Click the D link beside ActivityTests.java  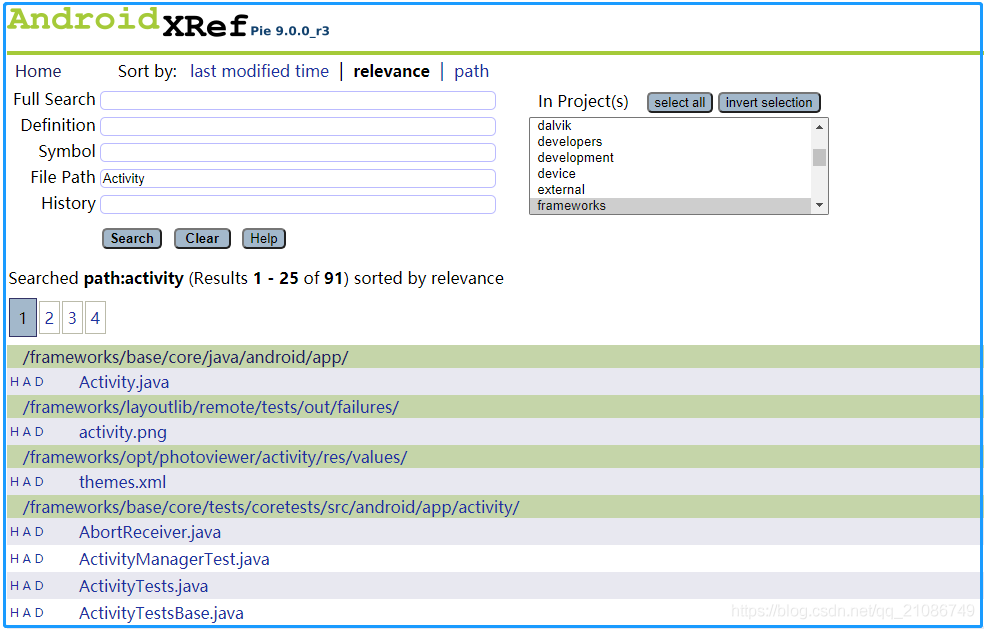click(x=39, y=586)
